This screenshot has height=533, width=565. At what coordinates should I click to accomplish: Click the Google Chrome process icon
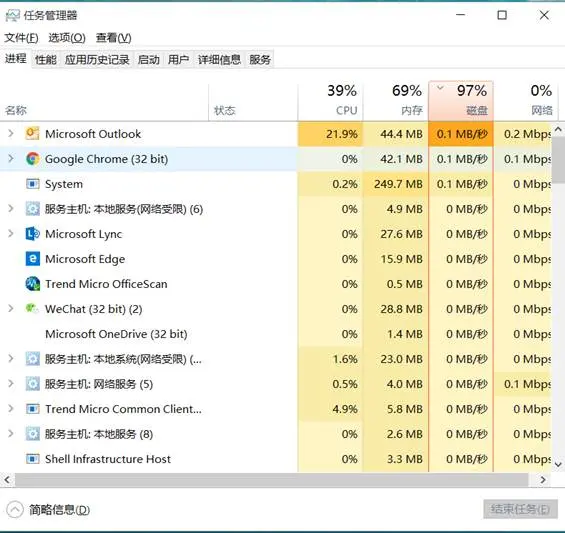pos(32,159)
